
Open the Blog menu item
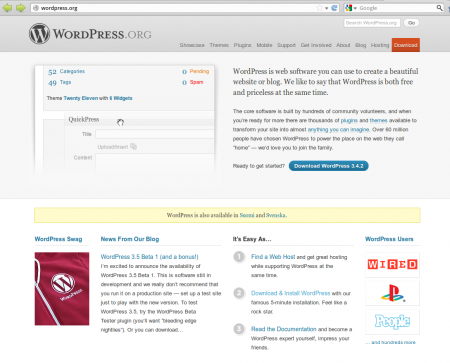tap(361, 45)
